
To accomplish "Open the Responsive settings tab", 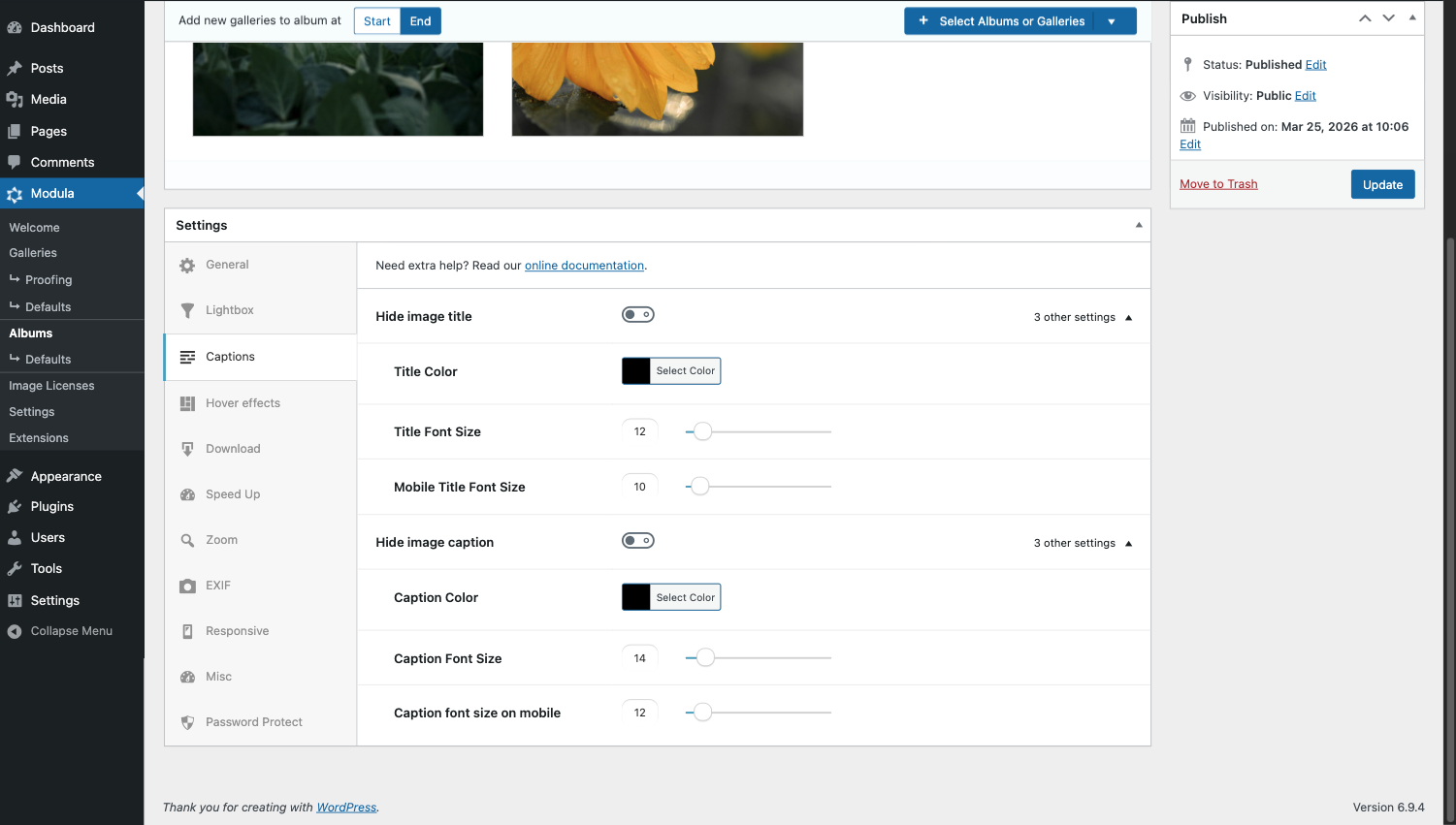I will [237, 631].
